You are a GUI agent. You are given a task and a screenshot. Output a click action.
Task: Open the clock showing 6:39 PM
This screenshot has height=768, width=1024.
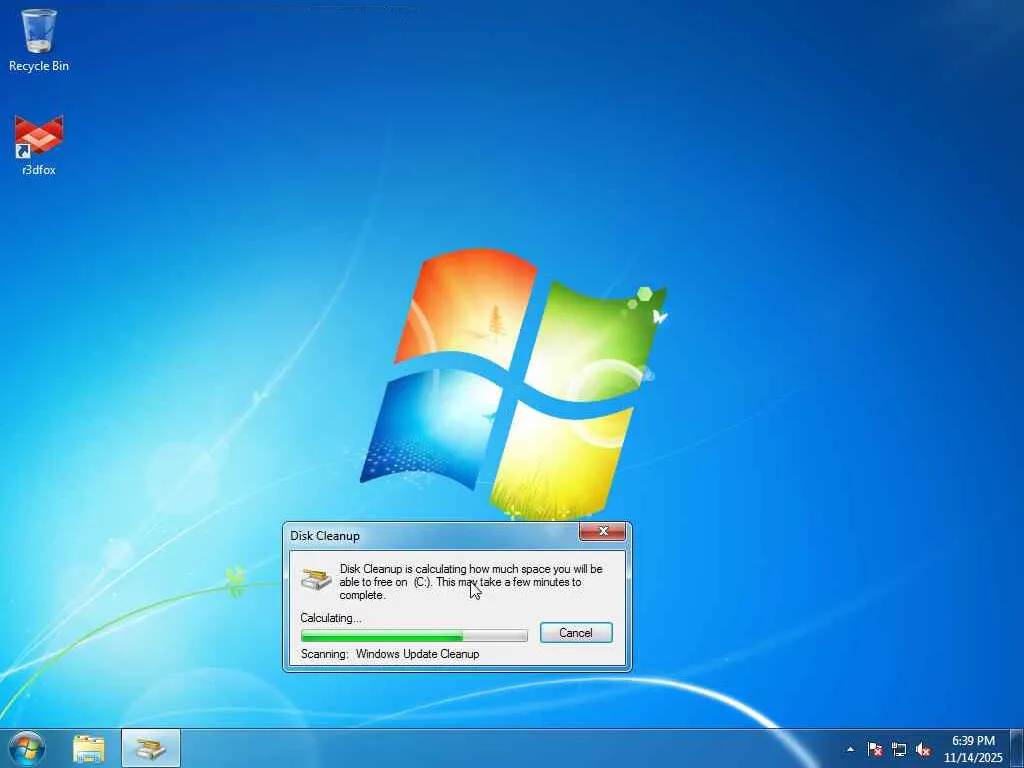(973, 749)
